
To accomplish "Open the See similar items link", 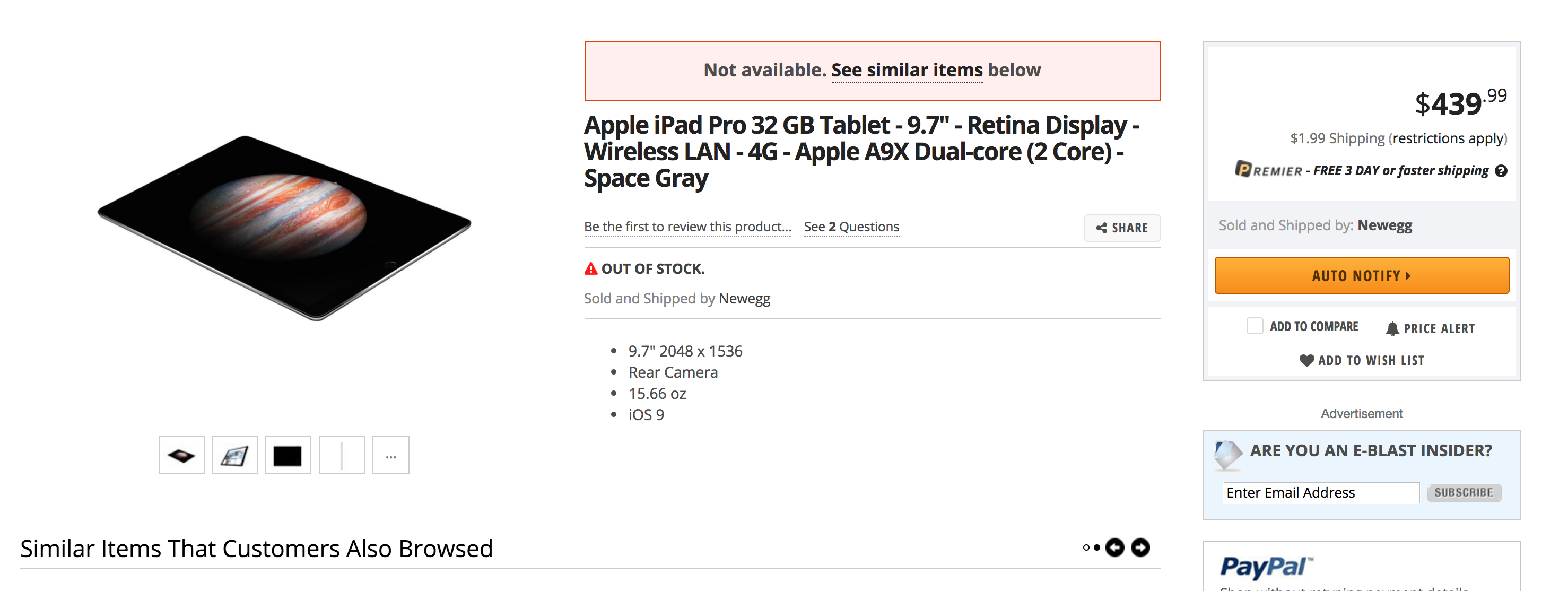I will coord(907,71).
